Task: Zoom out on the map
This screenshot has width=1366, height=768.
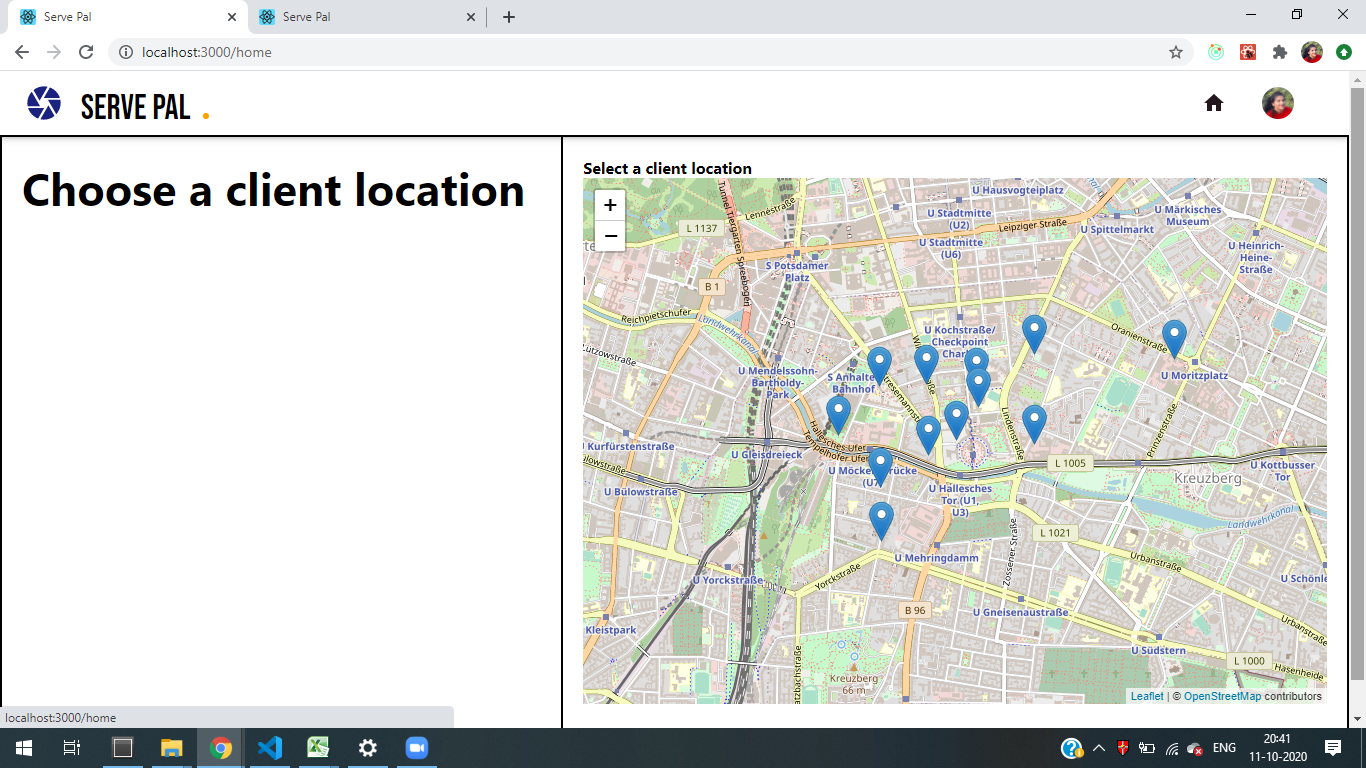Action: 610,237
